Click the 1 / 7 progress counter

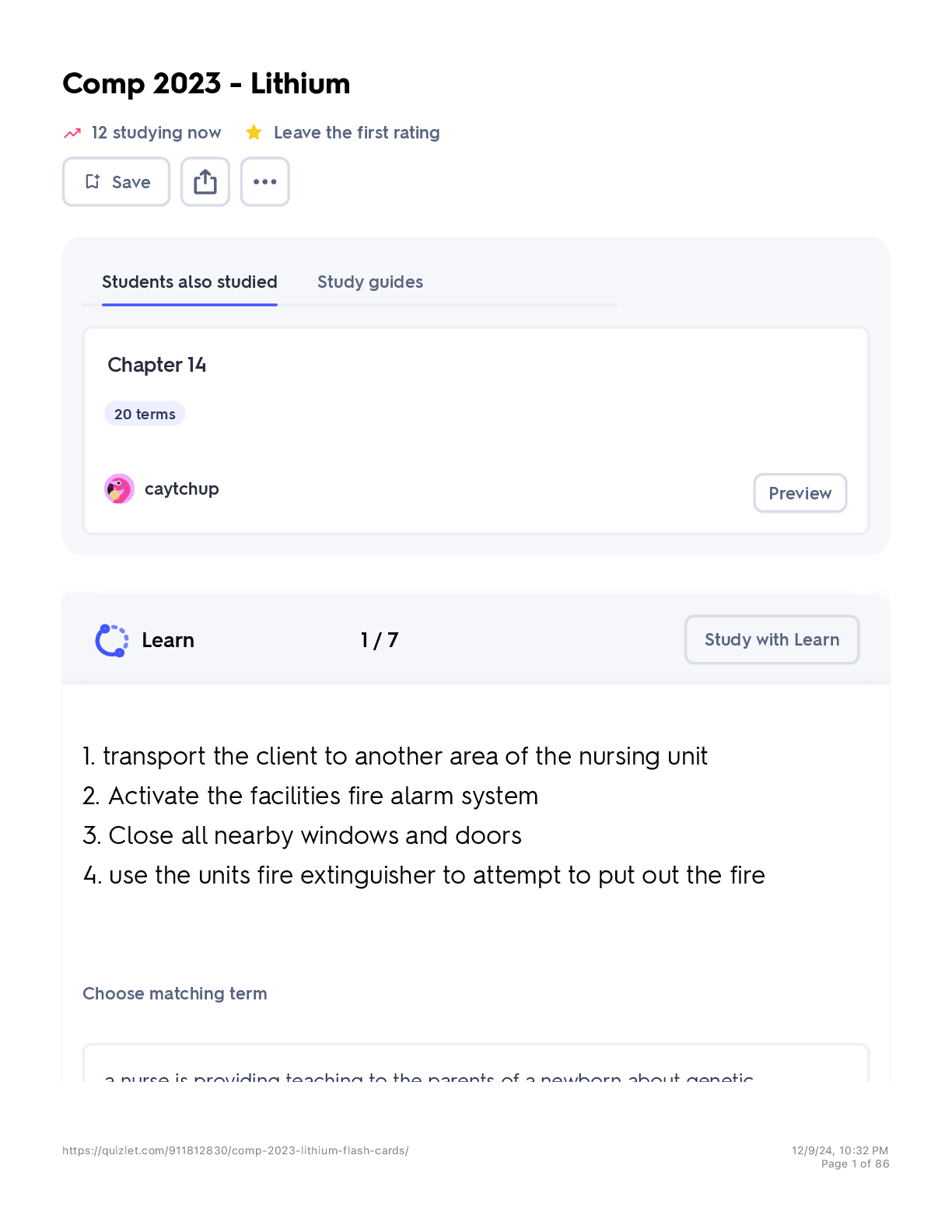coord(380,641)
